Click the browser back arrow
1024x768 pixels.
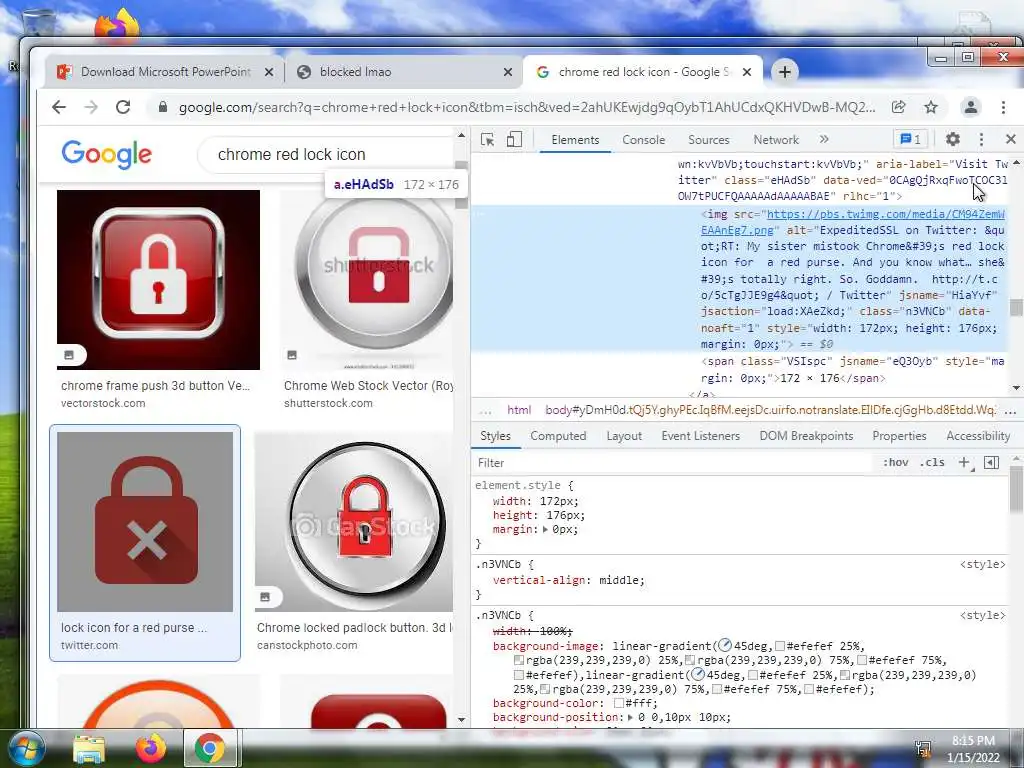(59, 107)
